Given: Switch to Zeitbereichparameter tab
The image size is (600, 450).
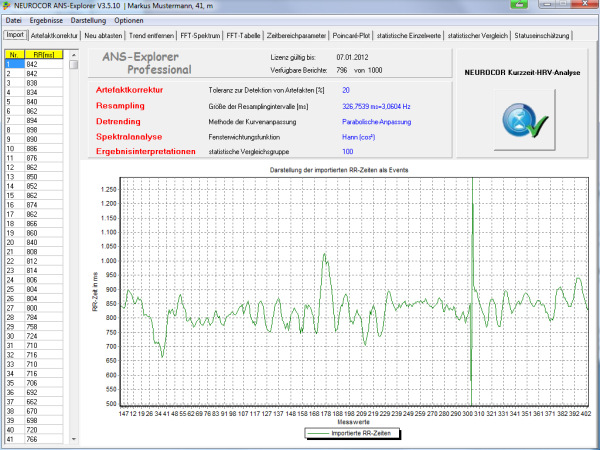Looking at the screenshot, I should [296, 36].
